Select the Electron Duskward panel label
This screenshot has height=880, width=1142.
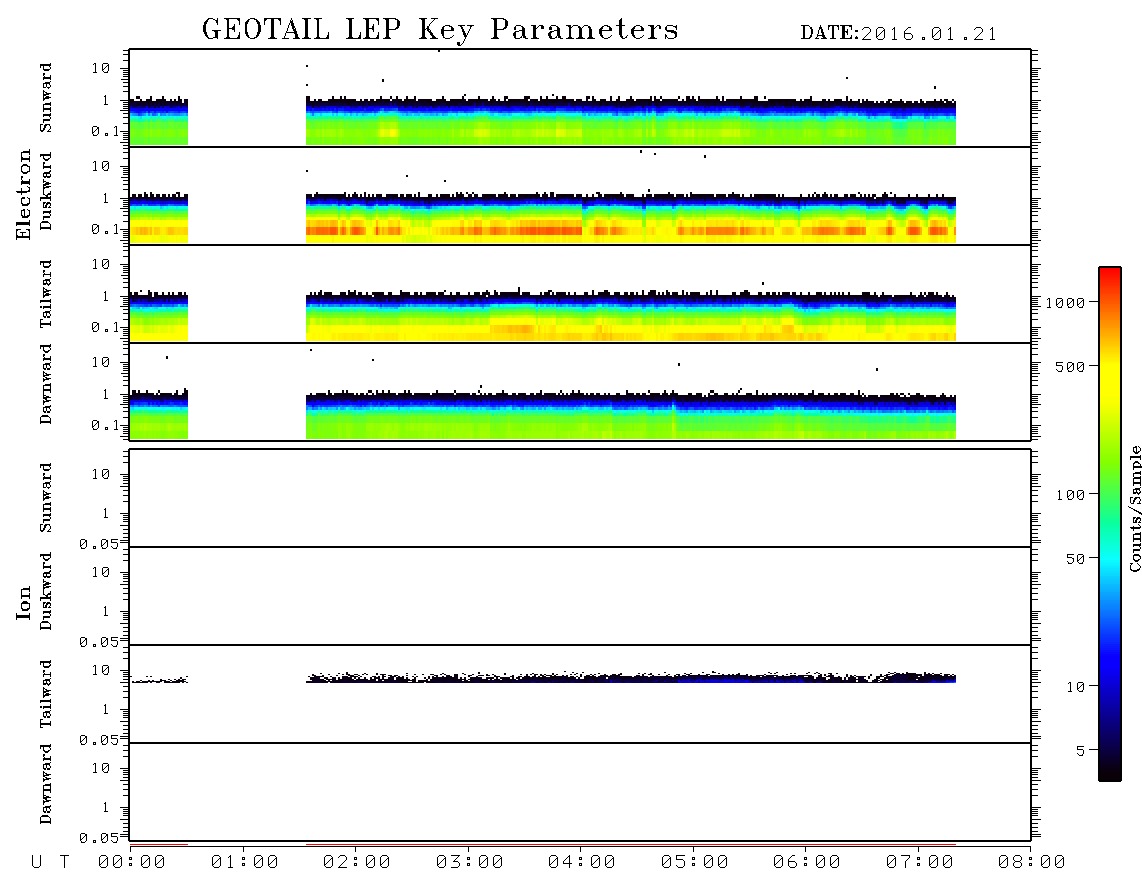(x=45, y=191)
